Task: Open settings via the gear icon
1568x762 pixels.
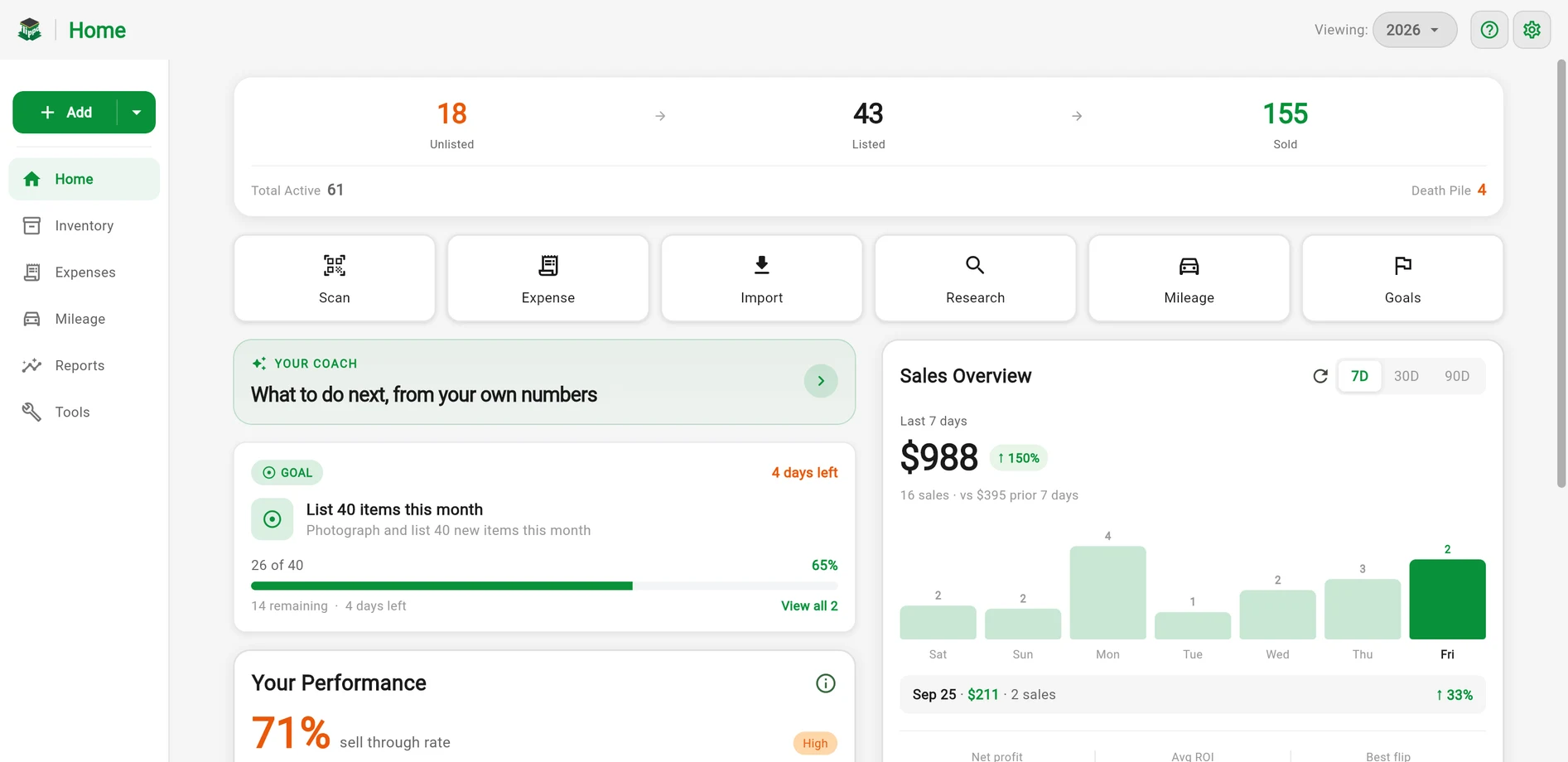Action: point(1532,30)
